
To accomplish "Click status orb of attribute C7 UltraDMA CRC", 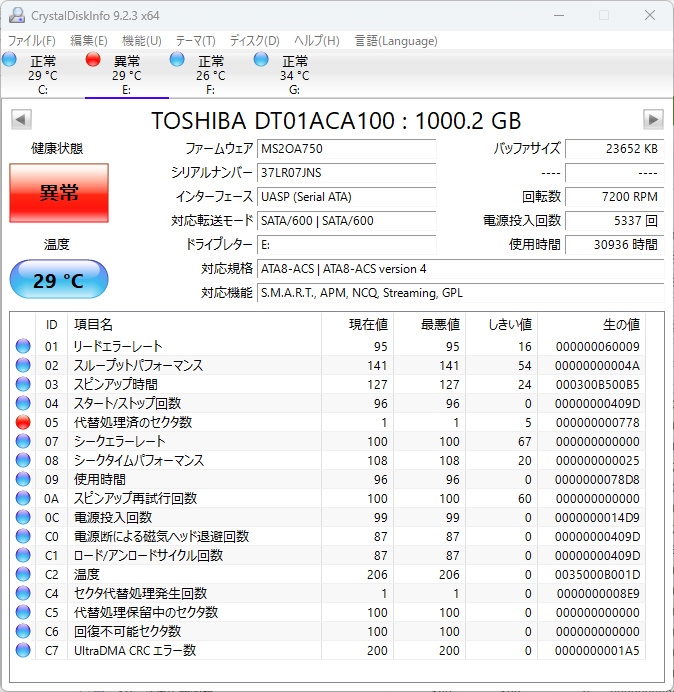I will pyautogui.click(x=23, y=650).
